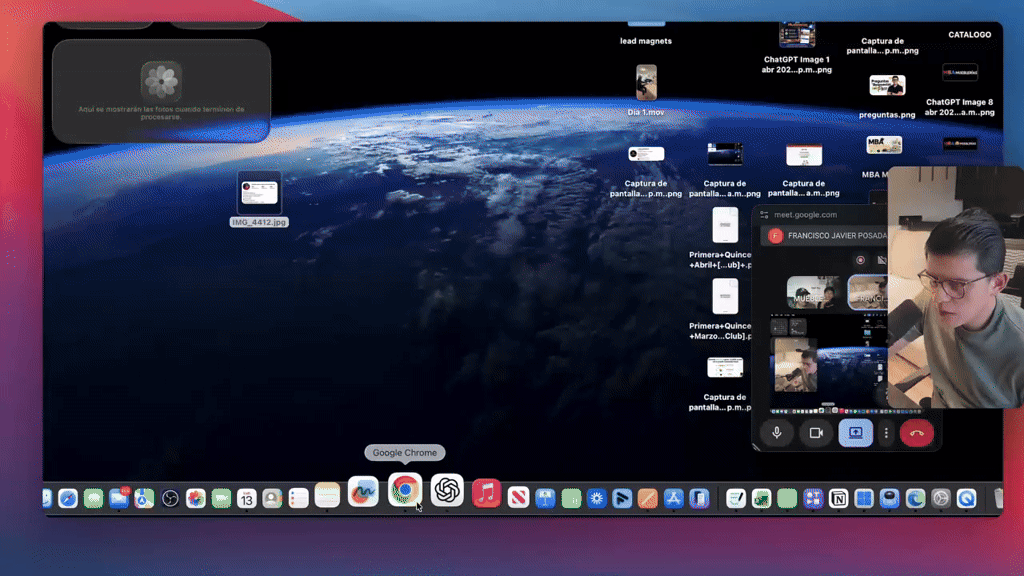Open Notes app in the dock

tap(327, 496)
